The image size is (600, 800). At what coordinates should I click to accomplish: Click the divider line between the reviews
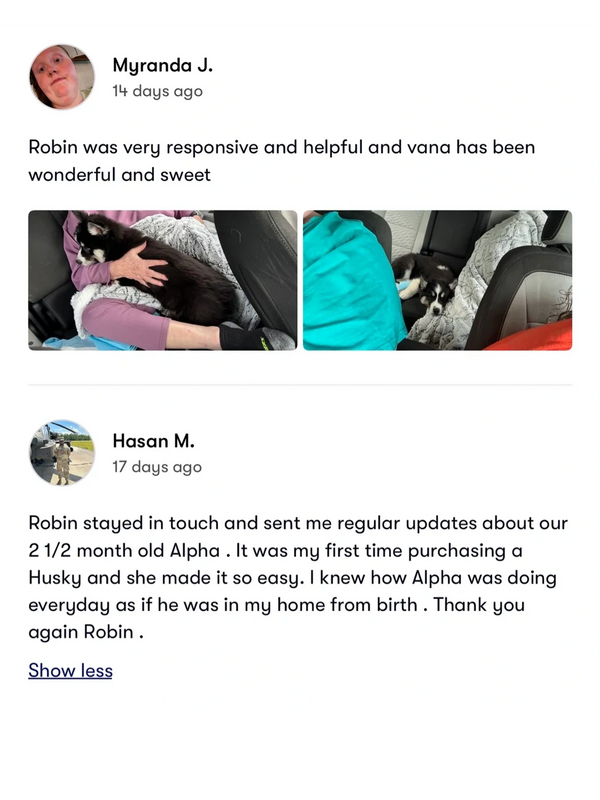tap(300, 385)
